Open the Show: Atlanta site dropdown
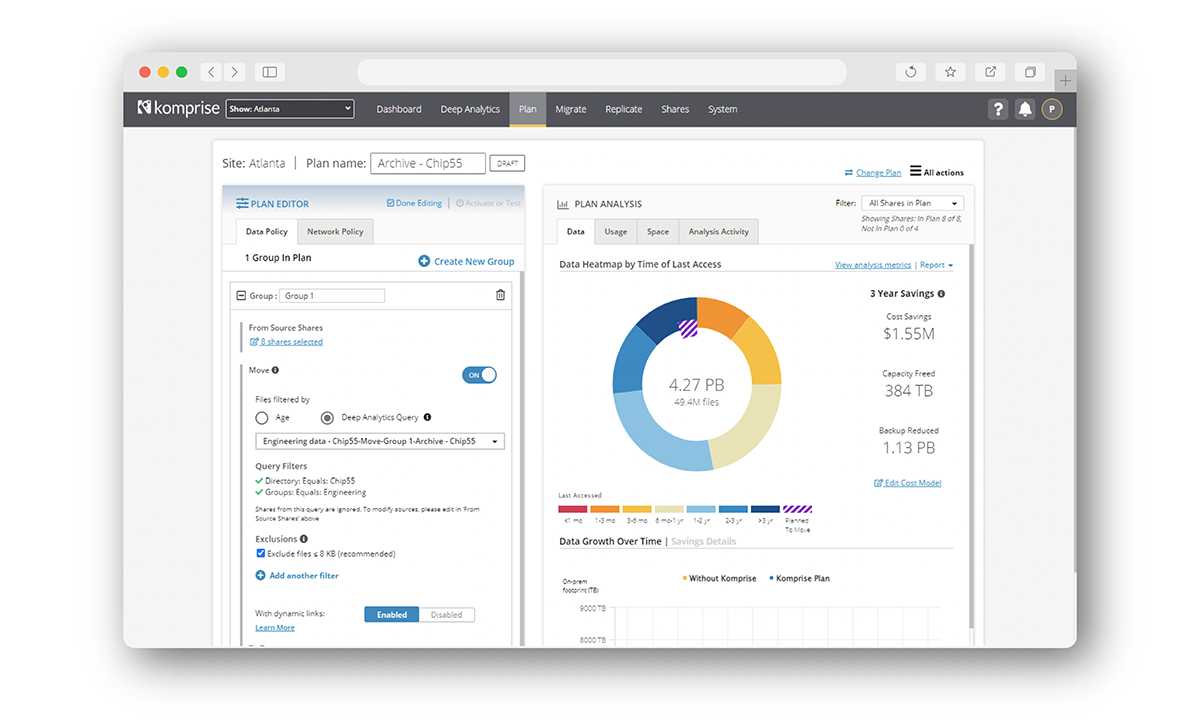 (x=289, y=109)
